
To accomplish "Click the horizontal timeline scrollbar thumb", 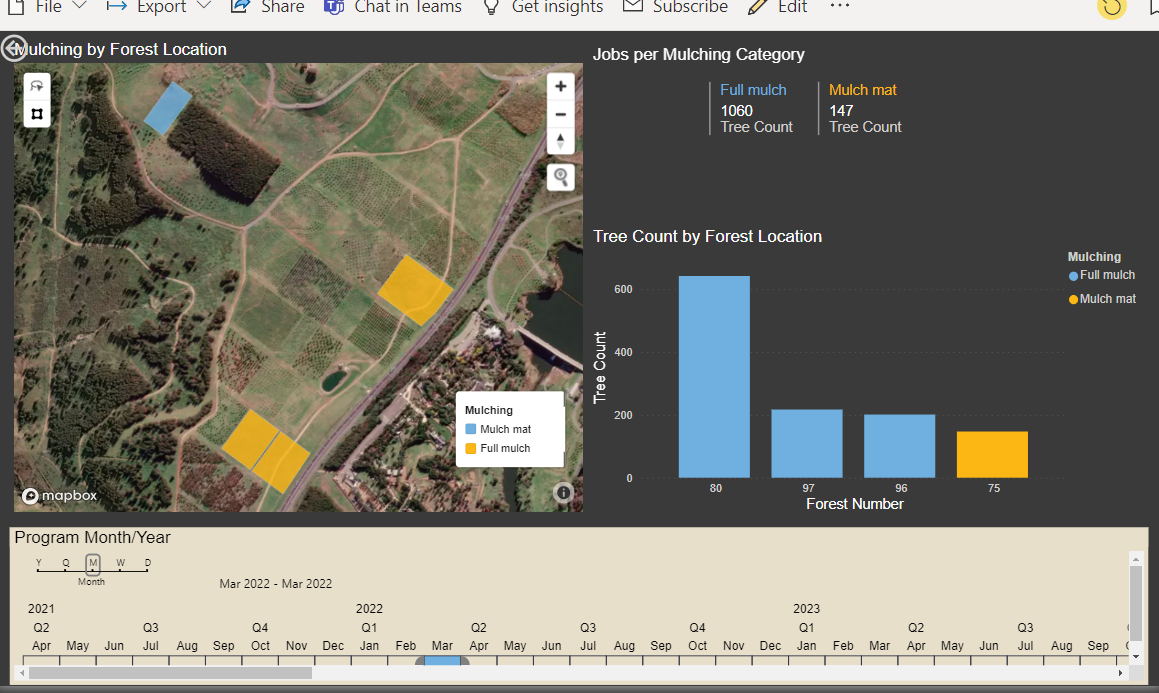I will point(170,673).
